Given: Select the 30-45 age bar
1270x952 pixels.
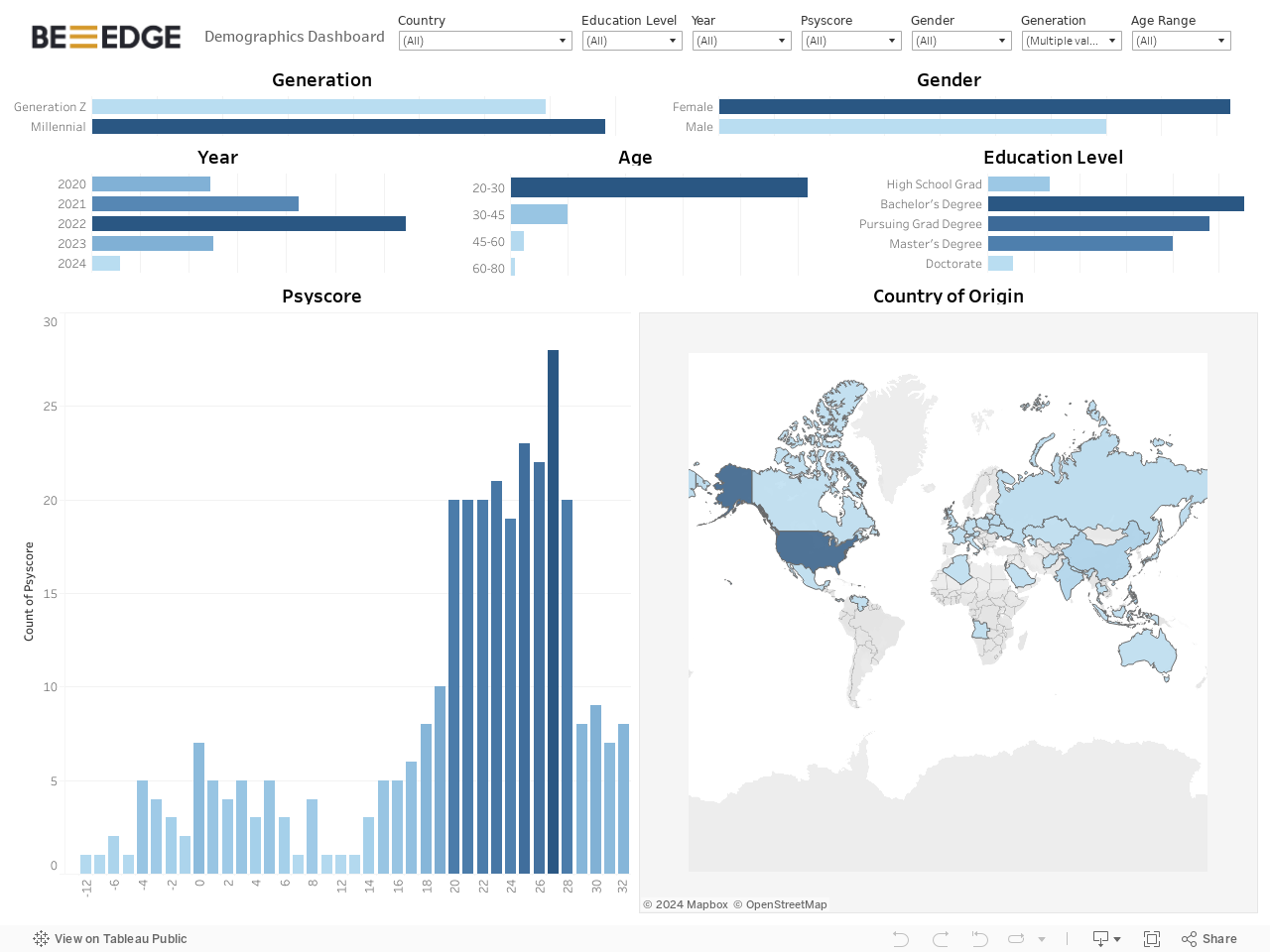Looking at the screenshot, I should click(x=539, y=214).
